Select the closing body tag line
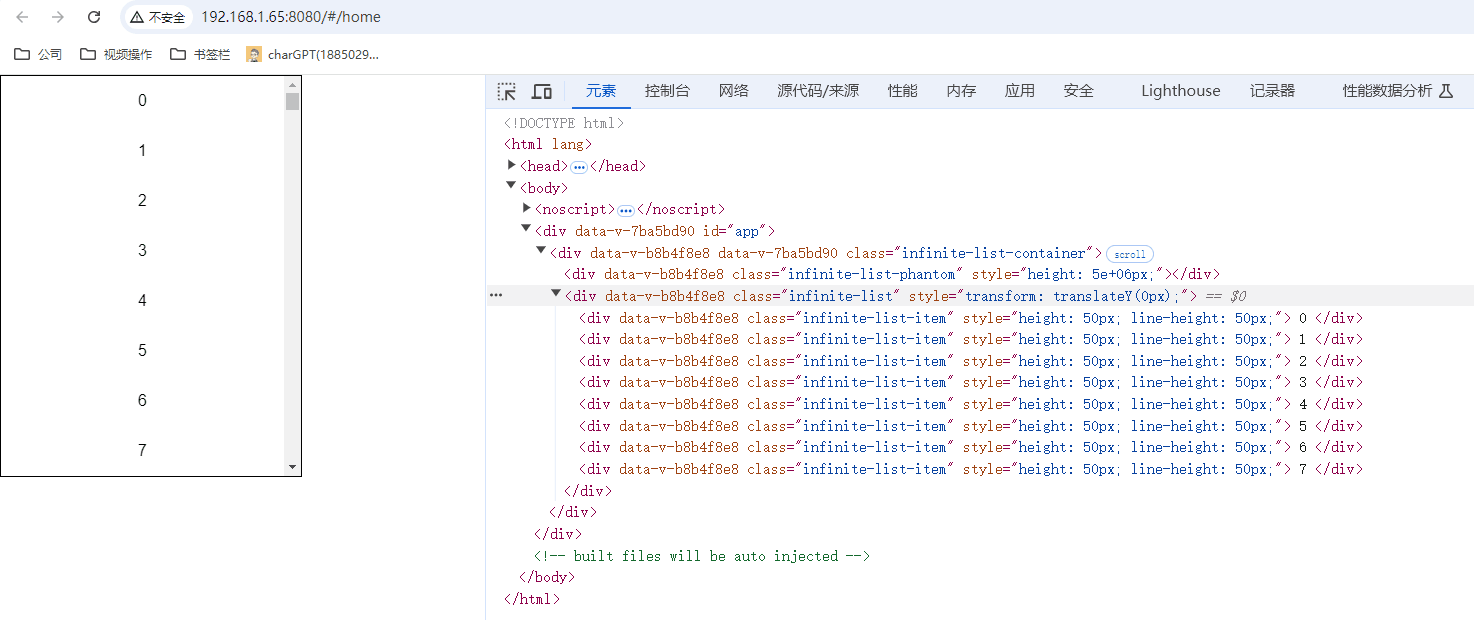This screenshot has width=1474, height=620. [547, 577]
